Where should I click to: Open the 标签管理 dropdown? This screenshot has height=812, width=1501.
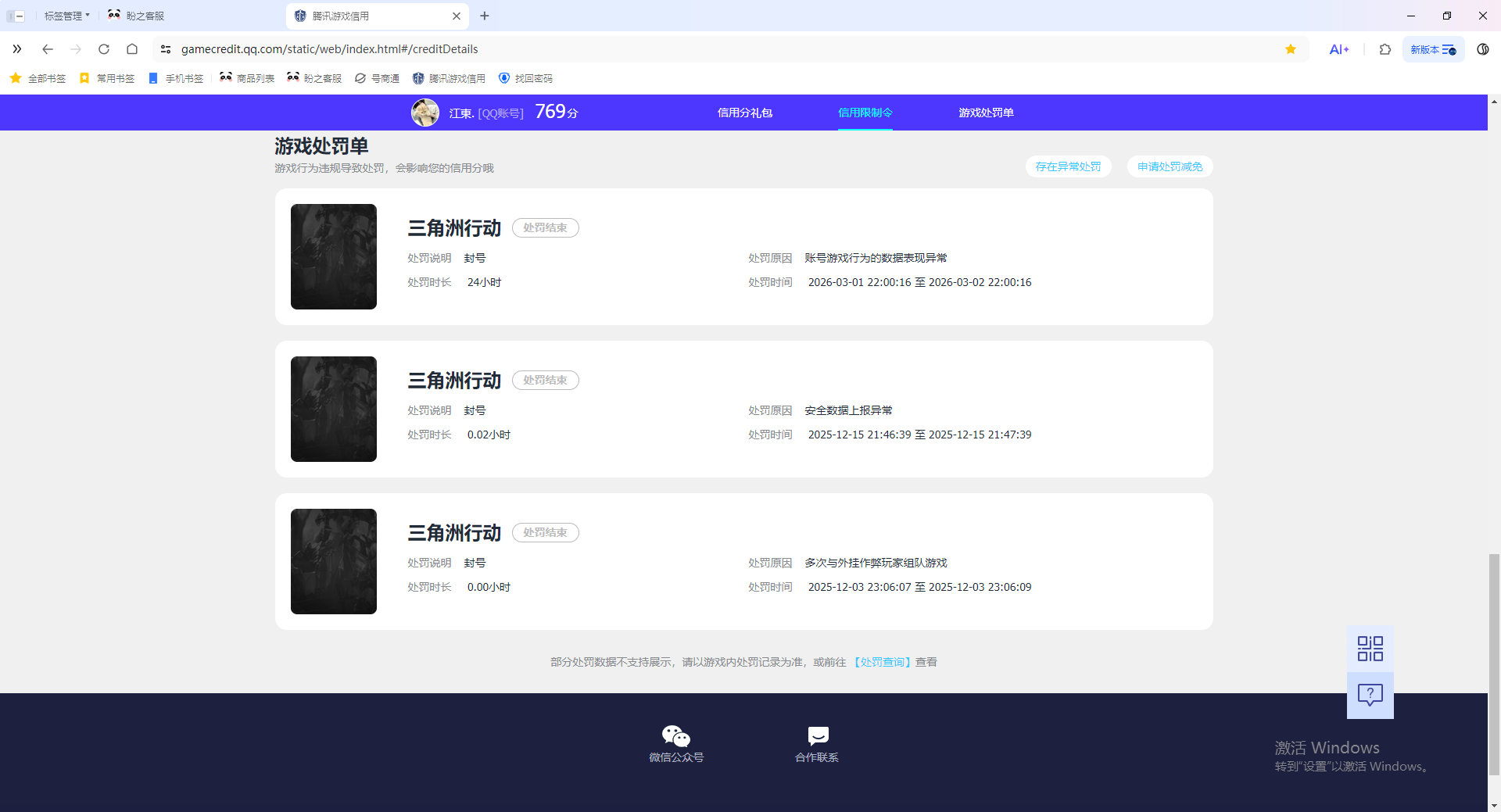66,16
